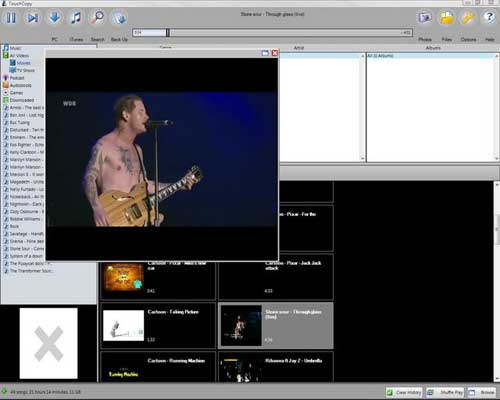
Task: Select the Megadeth playlist
Action: pos(26,182)
